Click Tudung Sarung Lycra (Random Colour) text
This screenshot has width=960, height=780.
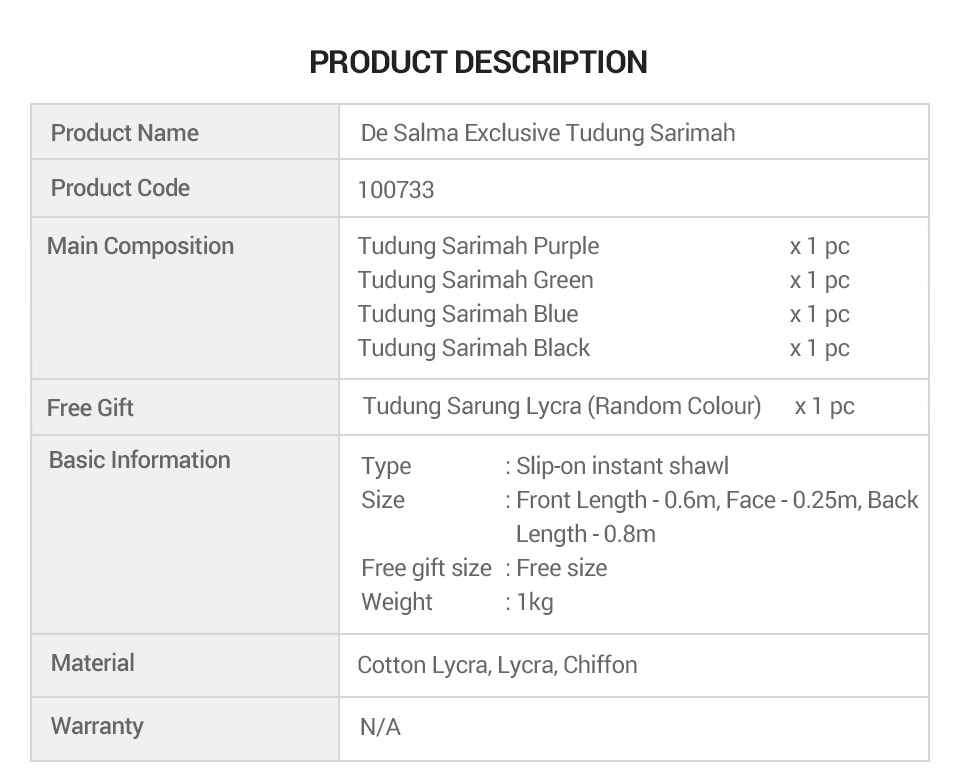click(x=562, y=406)
